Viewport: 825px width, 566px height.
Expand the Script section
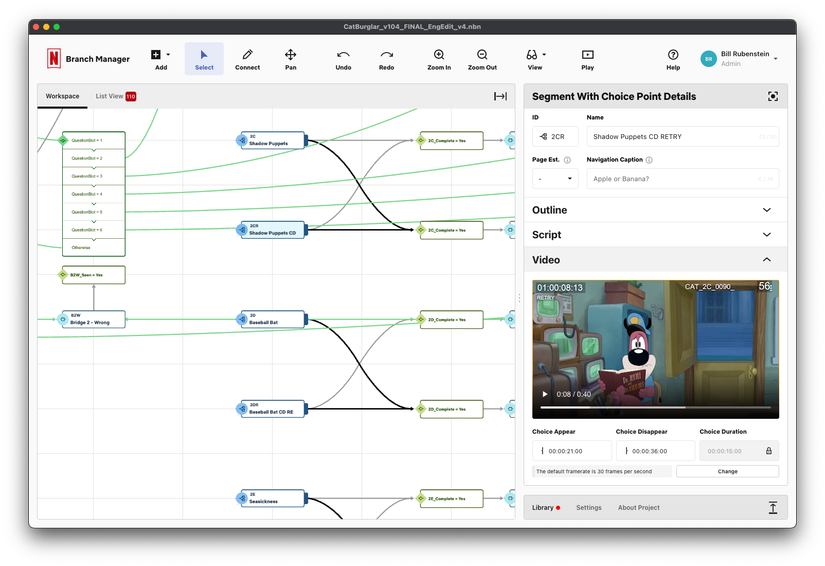656,235
